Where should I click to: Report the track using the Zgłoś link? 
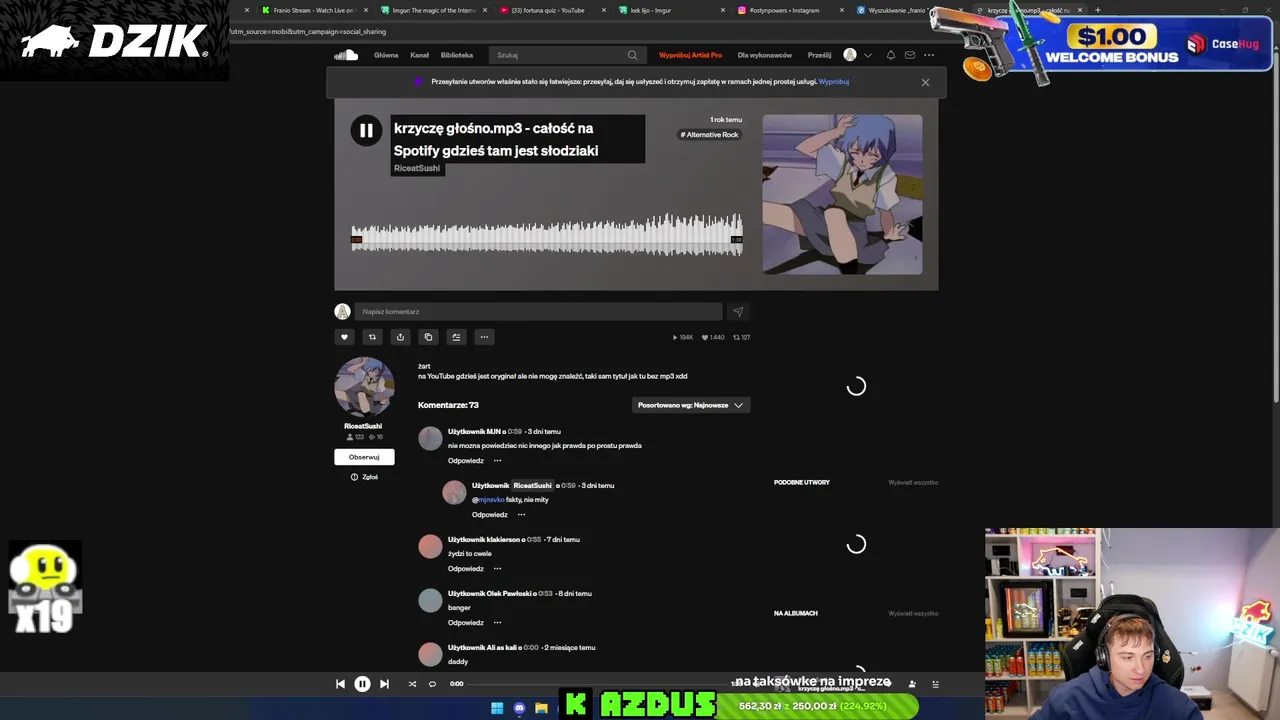click(x=364, y=477)
